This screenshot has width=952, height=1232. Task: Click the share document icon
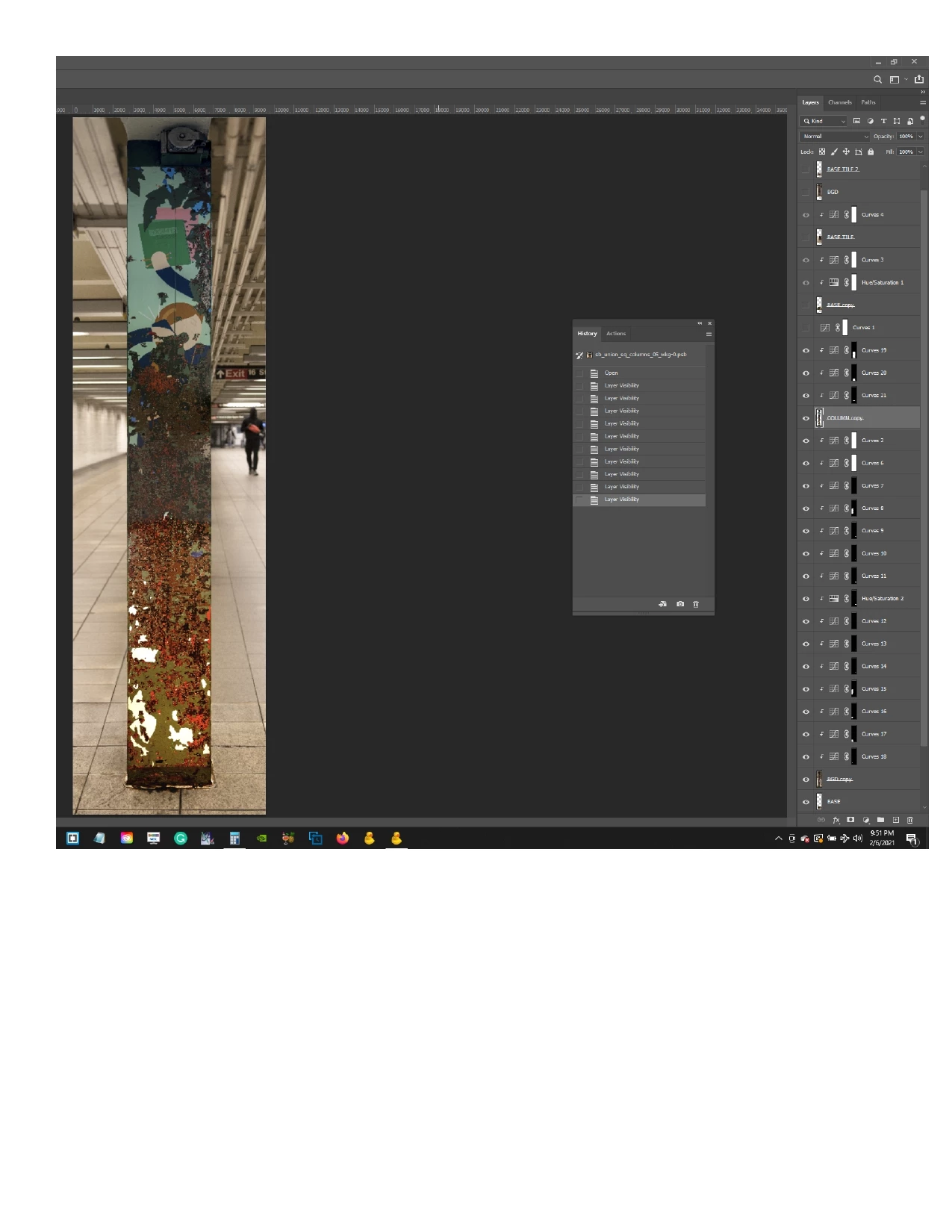[919, 79]
